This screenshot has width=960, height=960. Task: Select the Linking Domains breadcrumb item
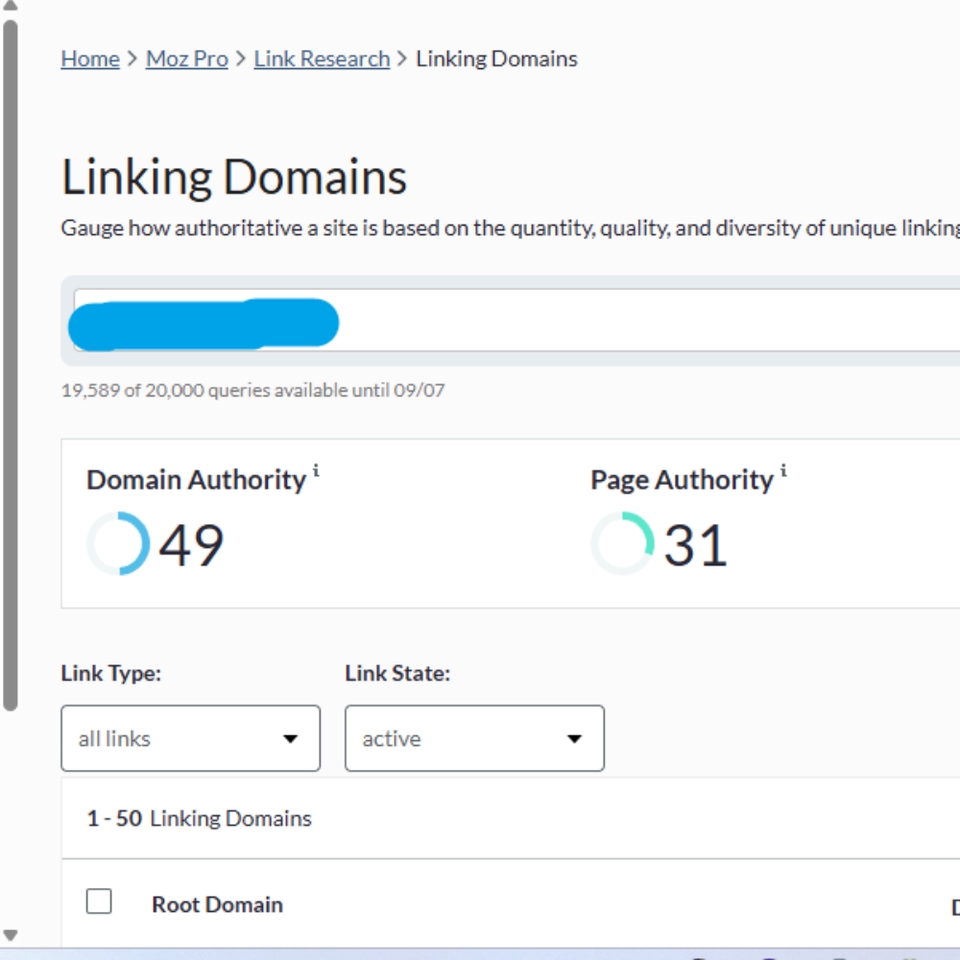[497, 58]
